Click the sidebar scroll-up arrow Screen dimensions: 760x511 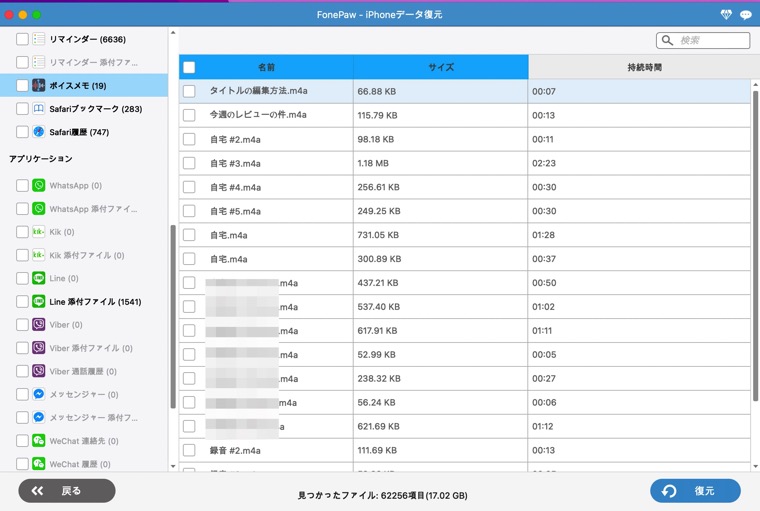(x=173, y=33)
